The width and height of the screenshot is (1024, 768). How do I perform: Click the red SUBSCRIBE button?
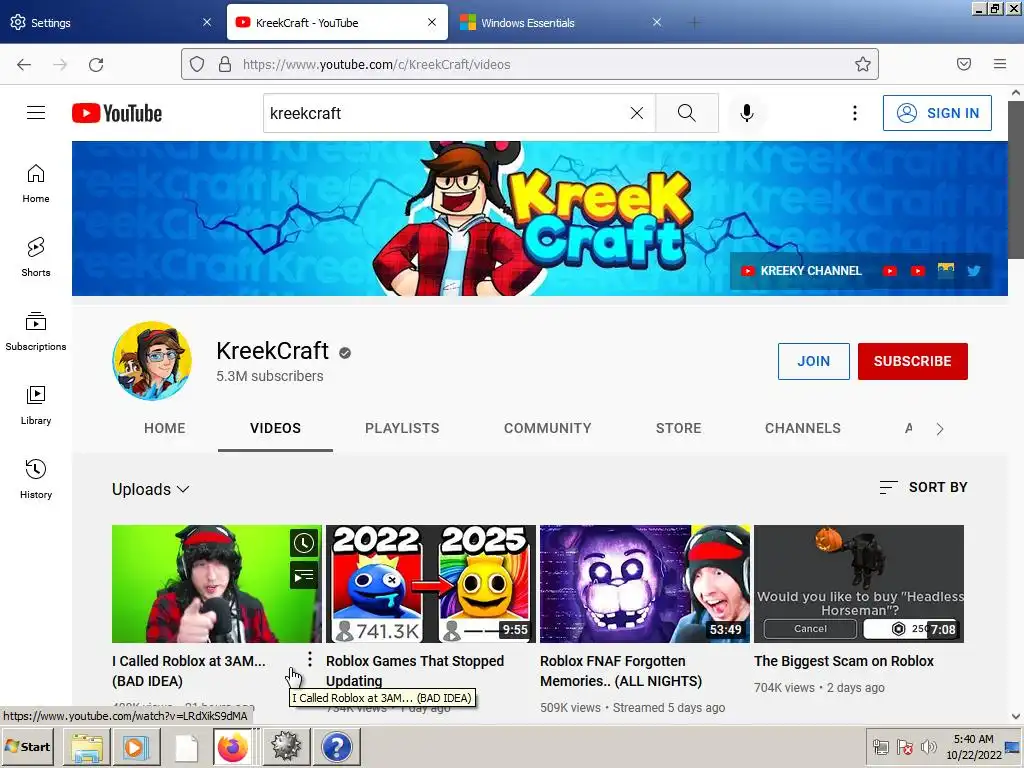pyautogui.click(x=912, y=361)
